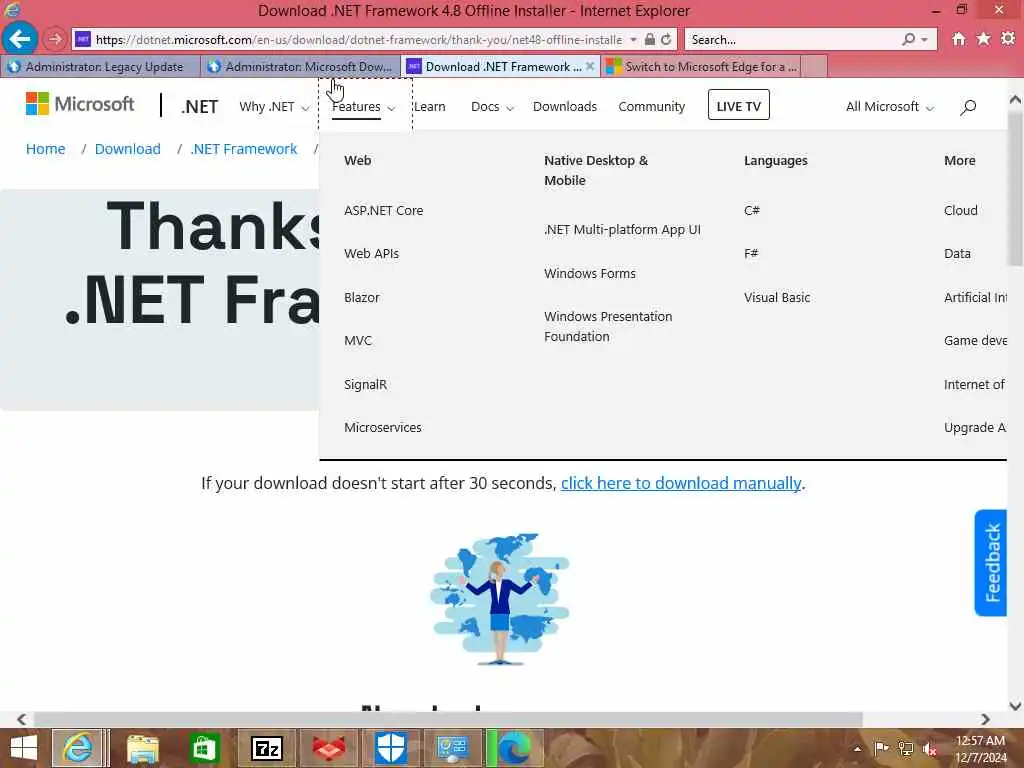
Task: Open Internet Explorer taskbar icon
Action: (78, 748)
